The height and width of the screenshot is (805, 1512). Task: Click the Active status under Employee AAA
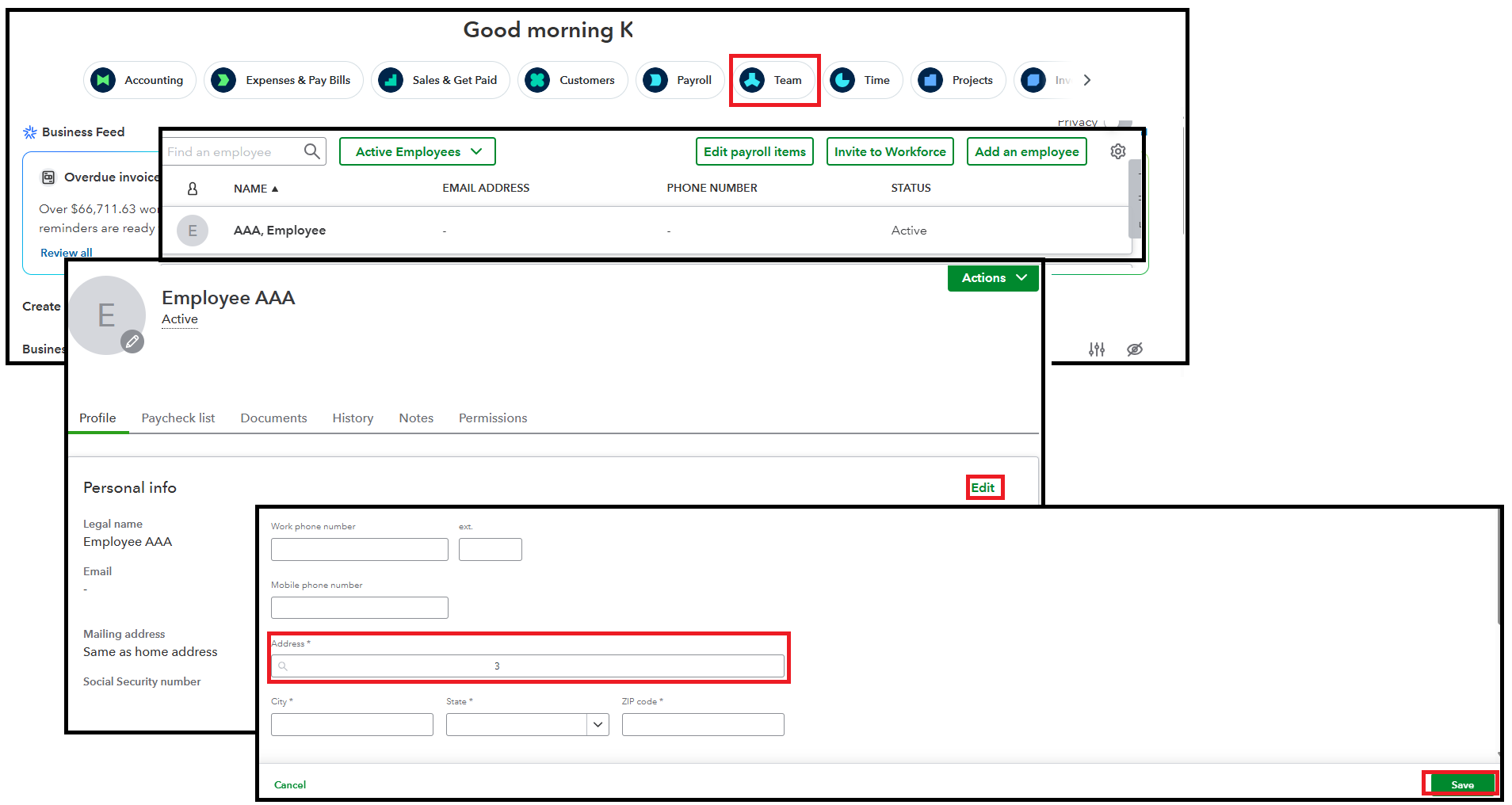pyautogui.click(x=180, y=319)
